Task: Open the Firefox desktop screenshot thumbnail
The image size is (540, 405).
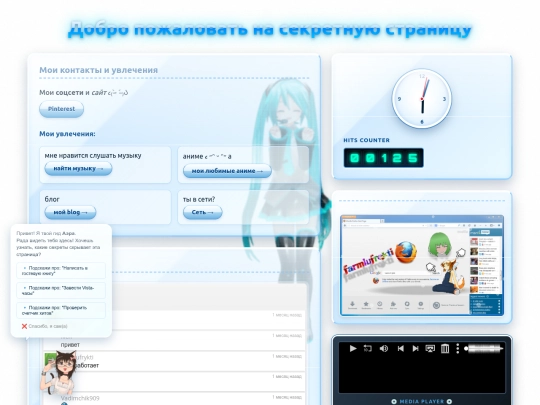Action: (422, 265)
